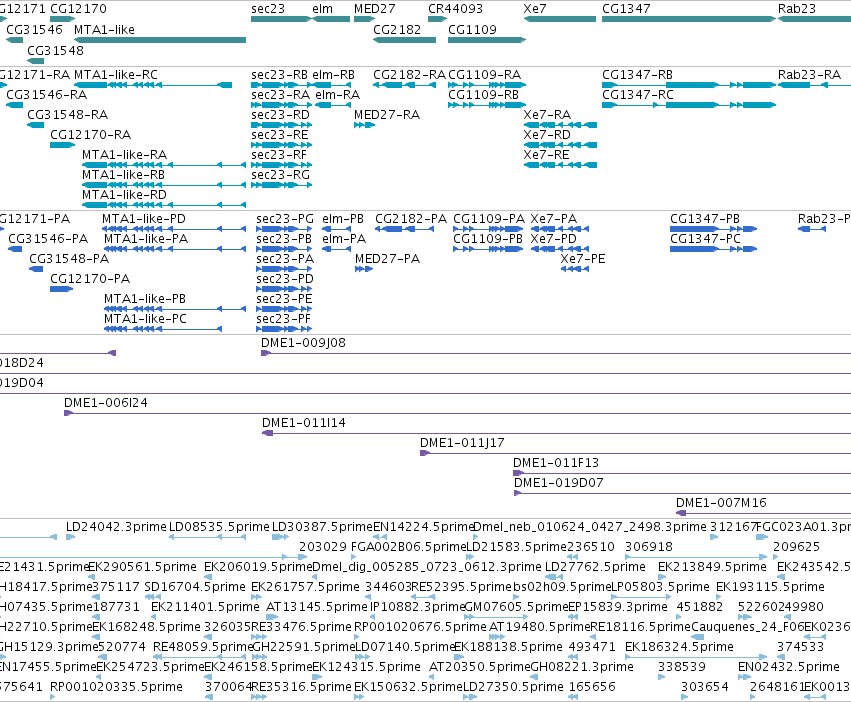The height and width of the screenshot is (702, 851).
Task: Select protein CG1347-PC
Action: coord(713,249)
